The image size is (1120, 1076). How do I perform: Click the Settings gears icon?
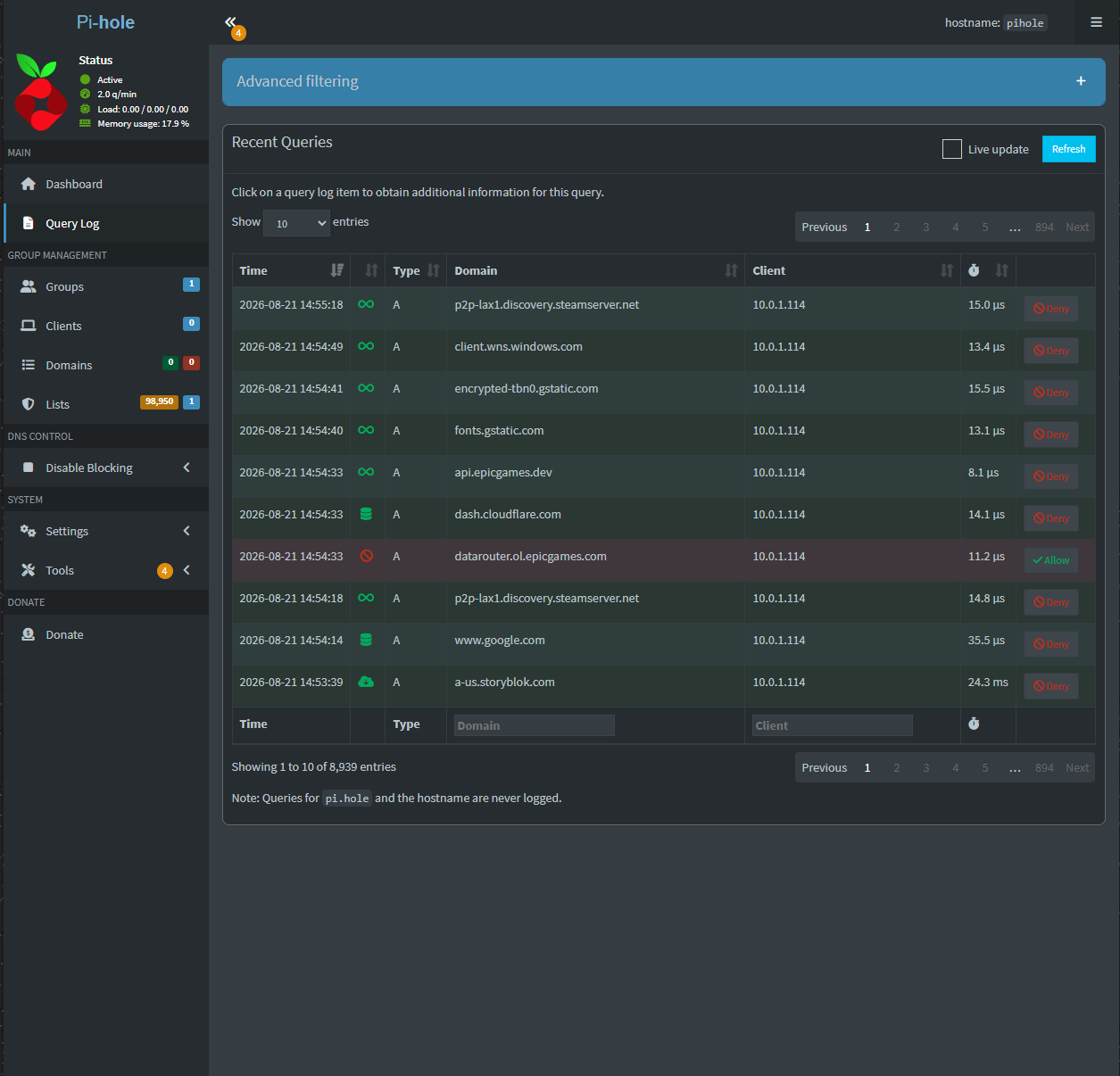[x=29, y=531]
